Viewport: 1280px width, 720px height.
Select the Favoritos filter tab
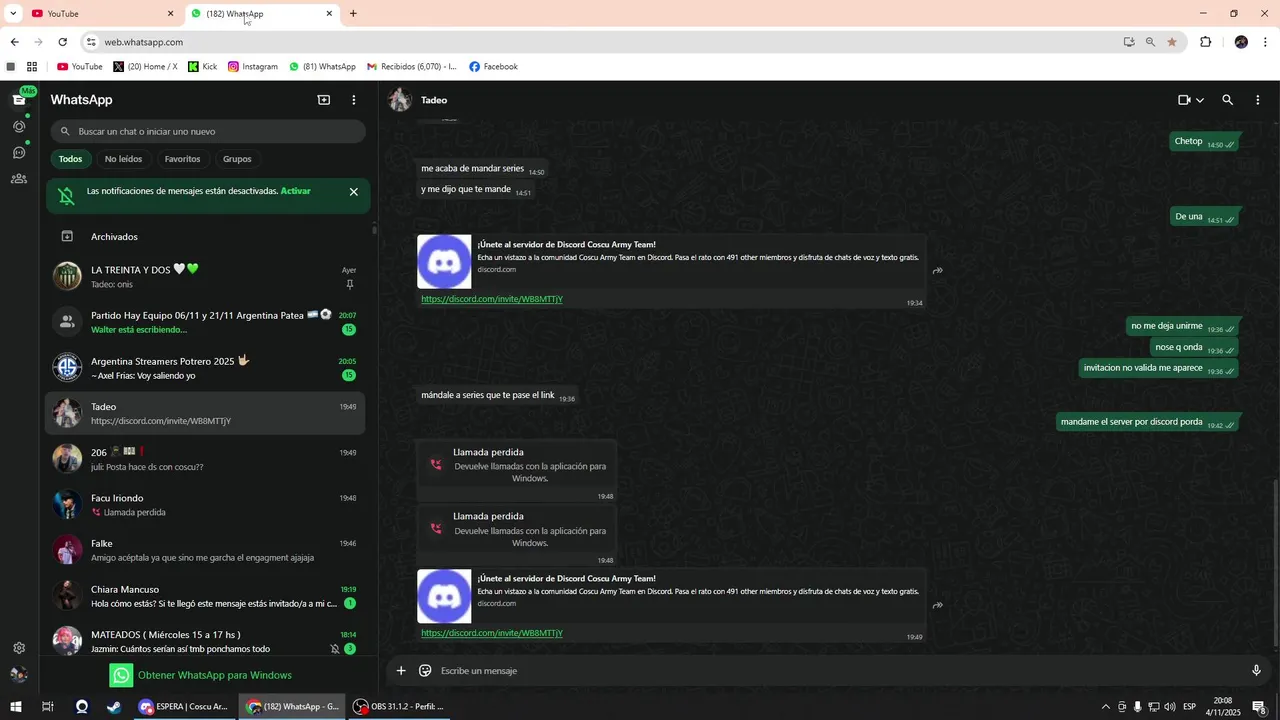tap(182, 159)
